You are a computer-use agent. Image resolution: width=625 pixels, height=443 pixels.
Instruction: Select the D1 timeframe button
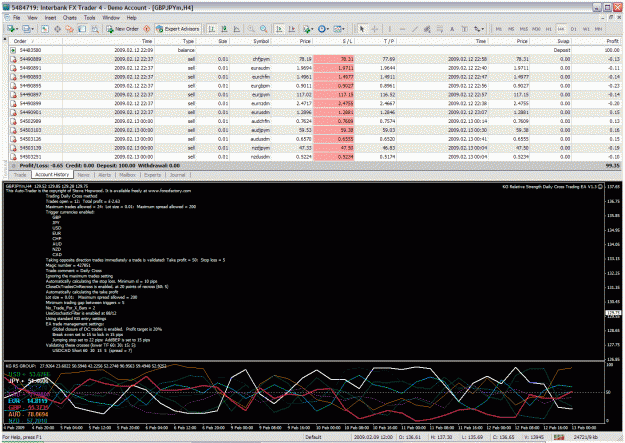coord(574,29)
